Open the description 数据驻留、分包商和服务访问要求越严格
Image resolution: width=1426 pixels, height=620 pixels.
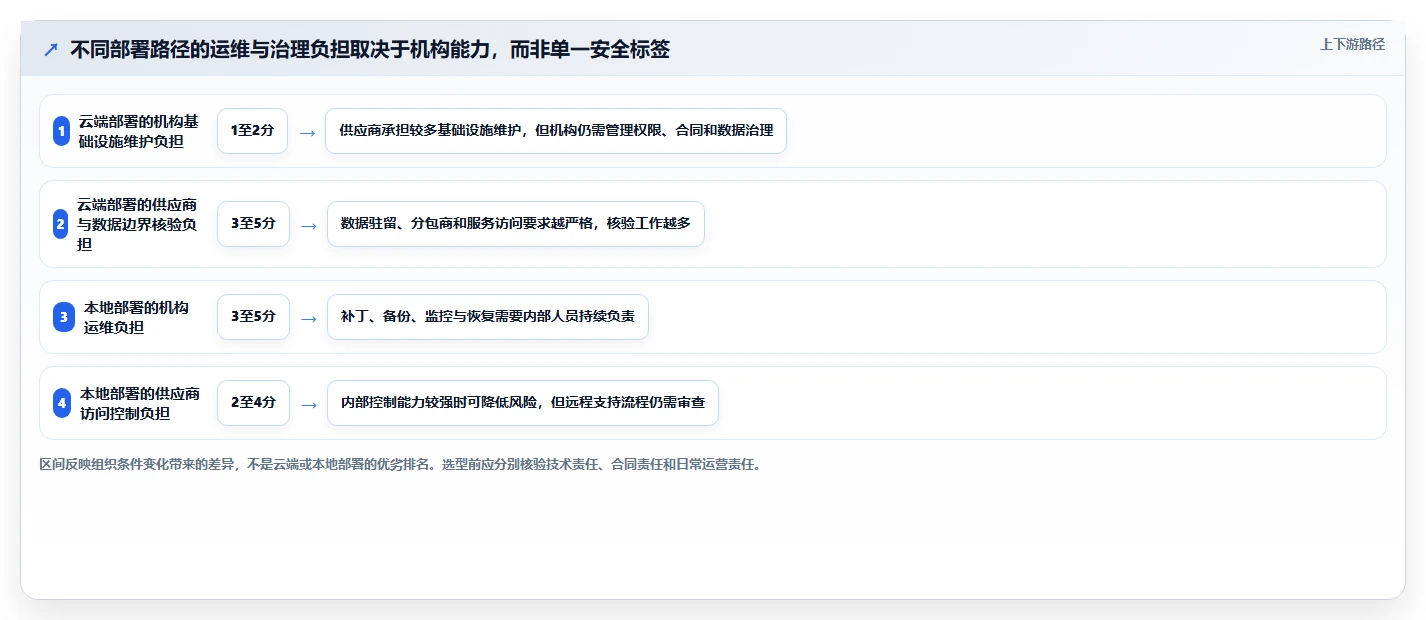516,224
